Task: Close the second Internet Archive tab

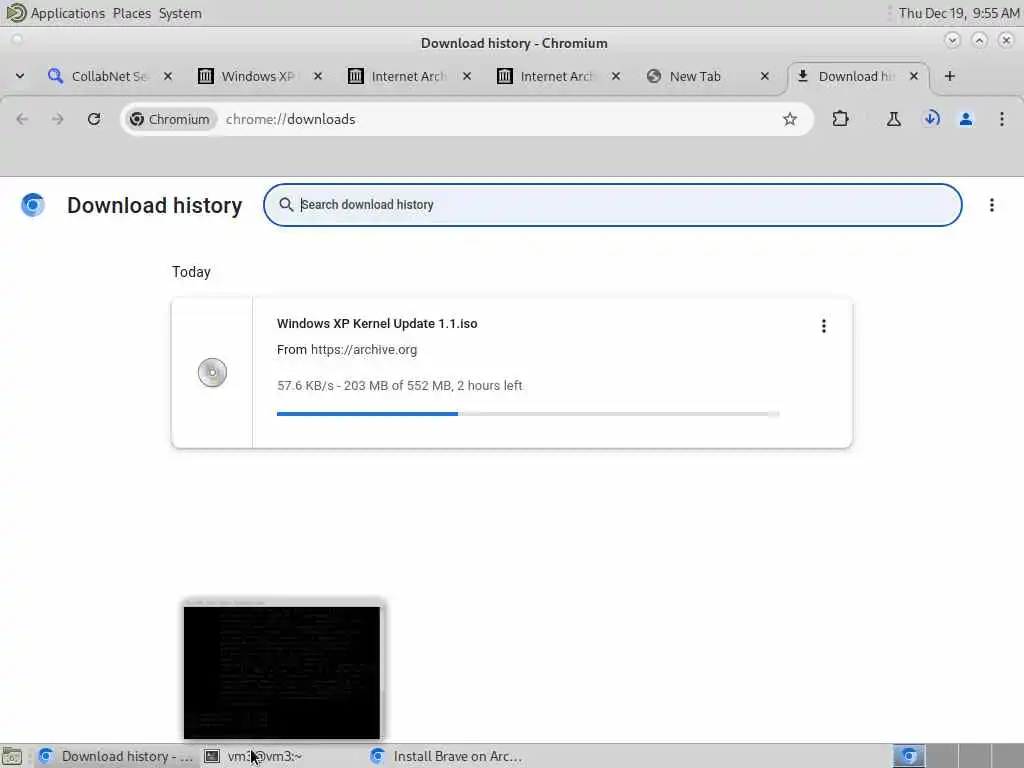Action: coord(616,76)
